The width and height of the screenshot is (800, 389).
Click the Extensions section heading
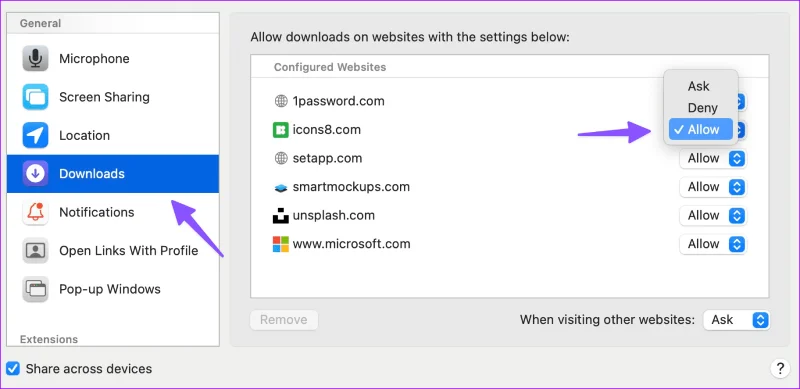click(49, 339)
